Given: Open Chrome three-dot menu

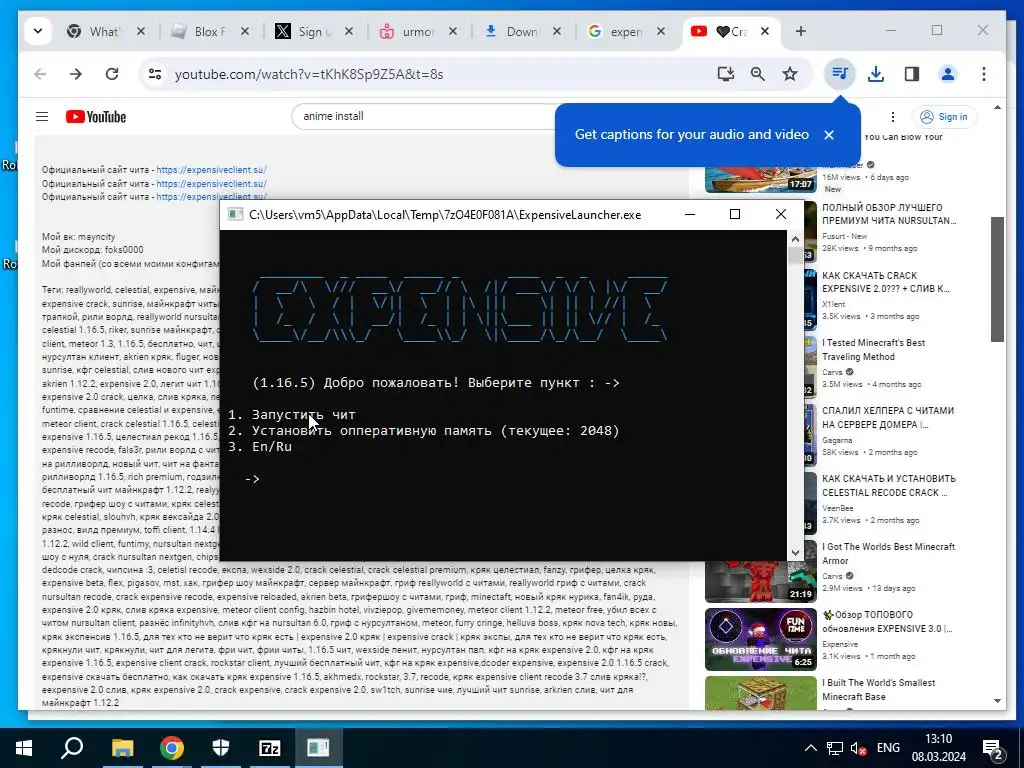Looking at the screenshot, I should coord(984,74).
